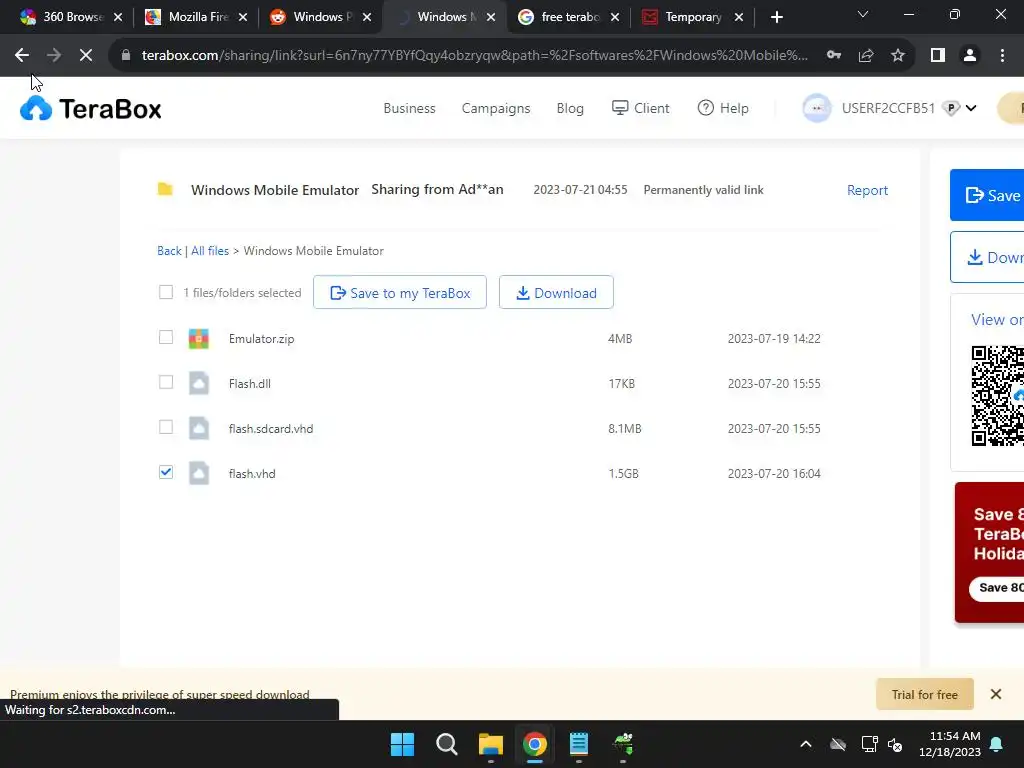Go back with browser back arrow

pos(22,56)
